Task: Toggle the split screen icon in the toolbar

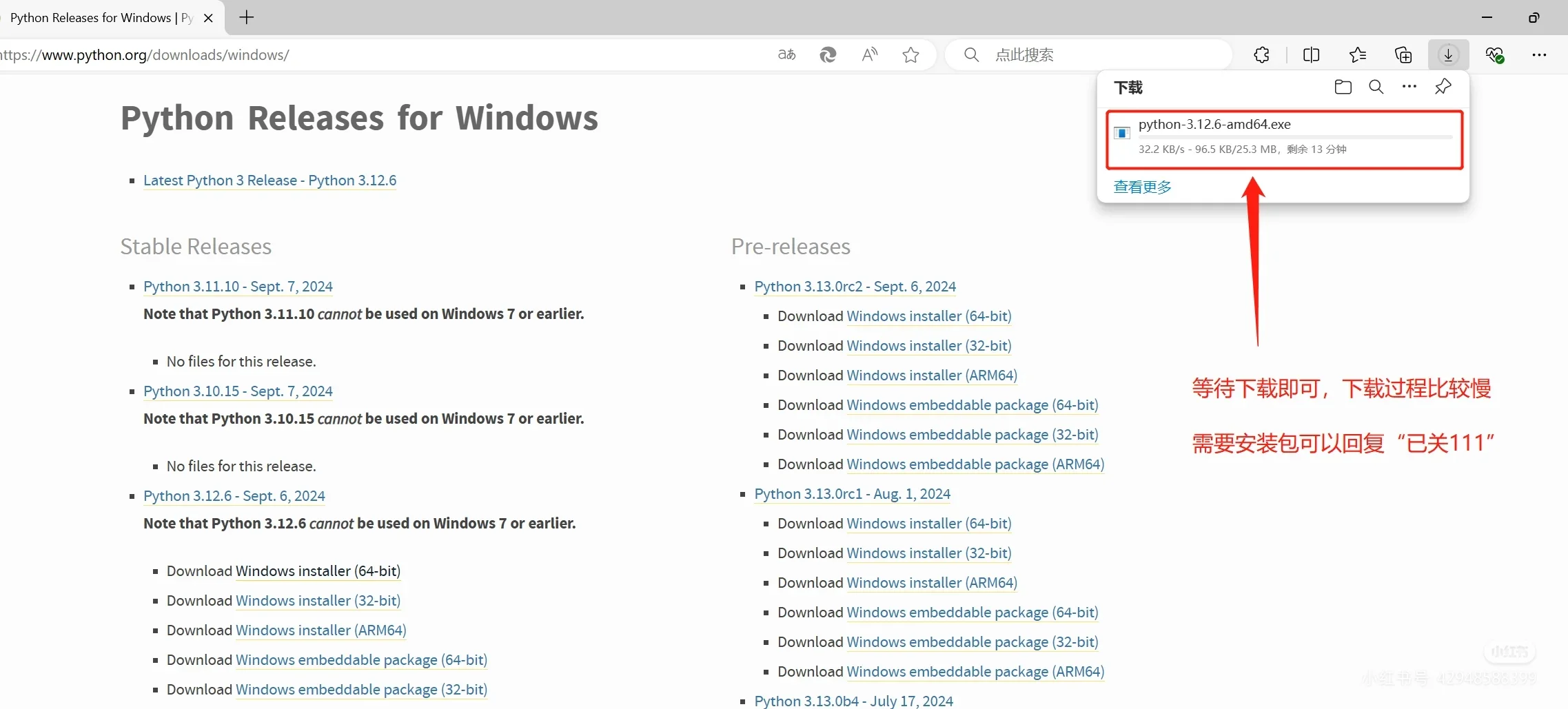Action: click(1311, 54)
